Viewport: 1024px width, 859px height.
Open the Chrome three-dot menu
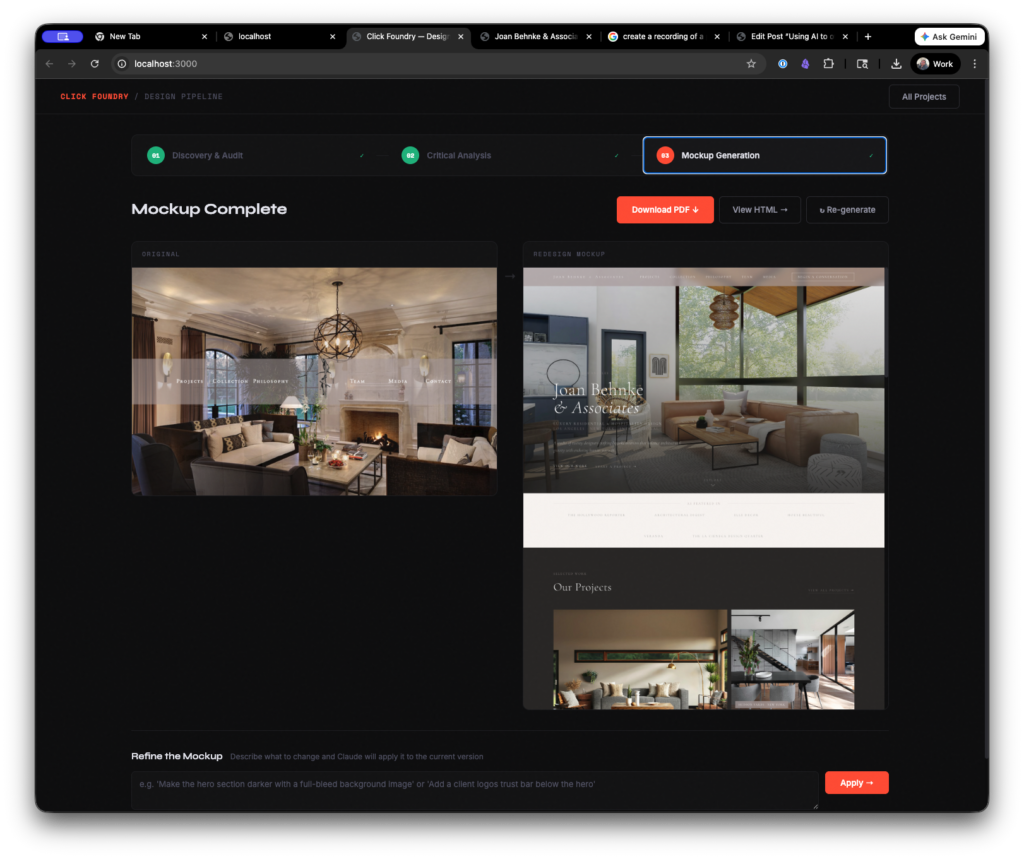pyautogui.click(x=974, y=64)
